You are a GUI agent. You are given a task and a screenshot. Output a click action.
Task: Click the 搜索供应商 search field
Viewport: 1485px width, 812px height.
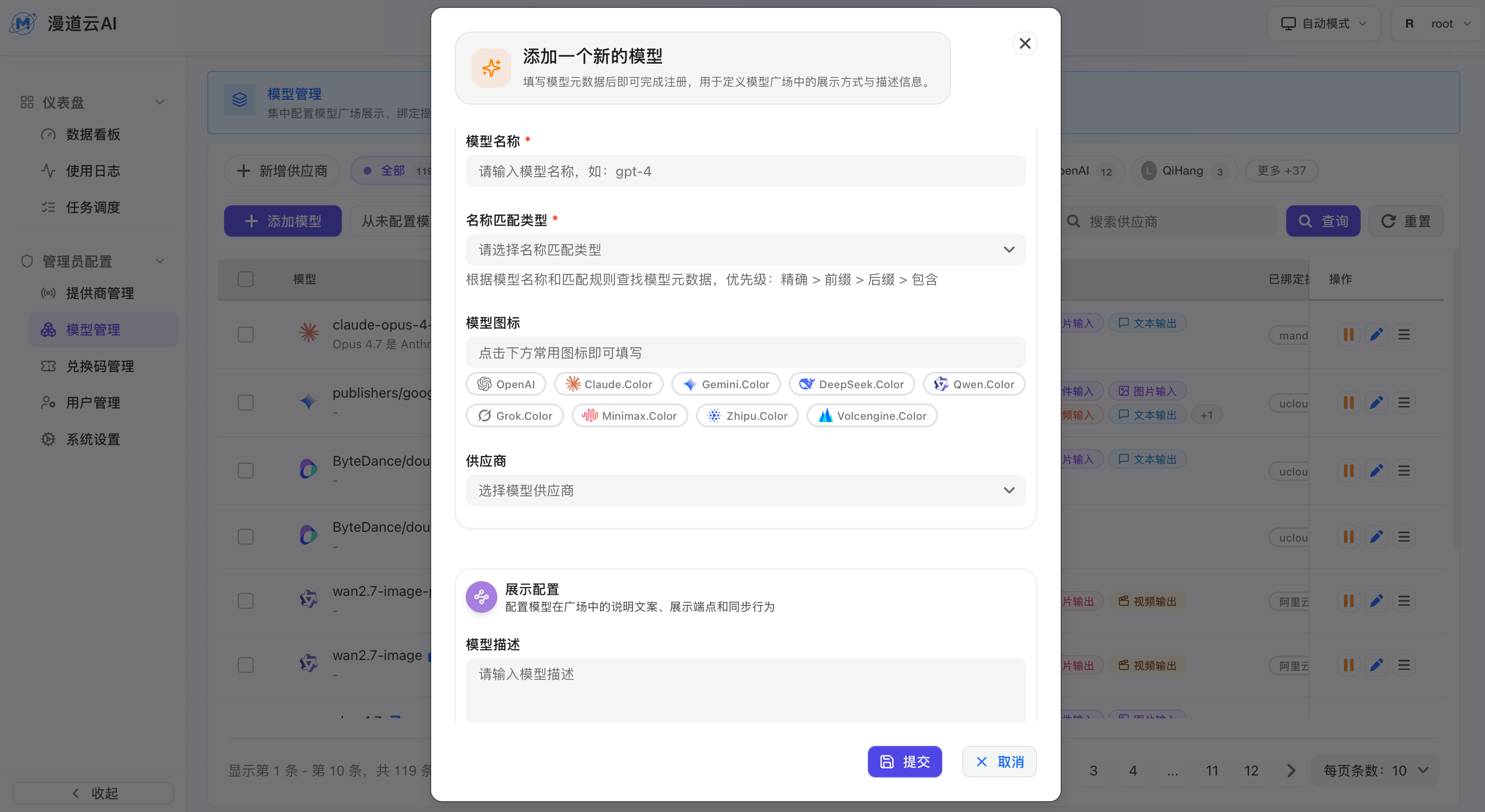[1169, 221]
